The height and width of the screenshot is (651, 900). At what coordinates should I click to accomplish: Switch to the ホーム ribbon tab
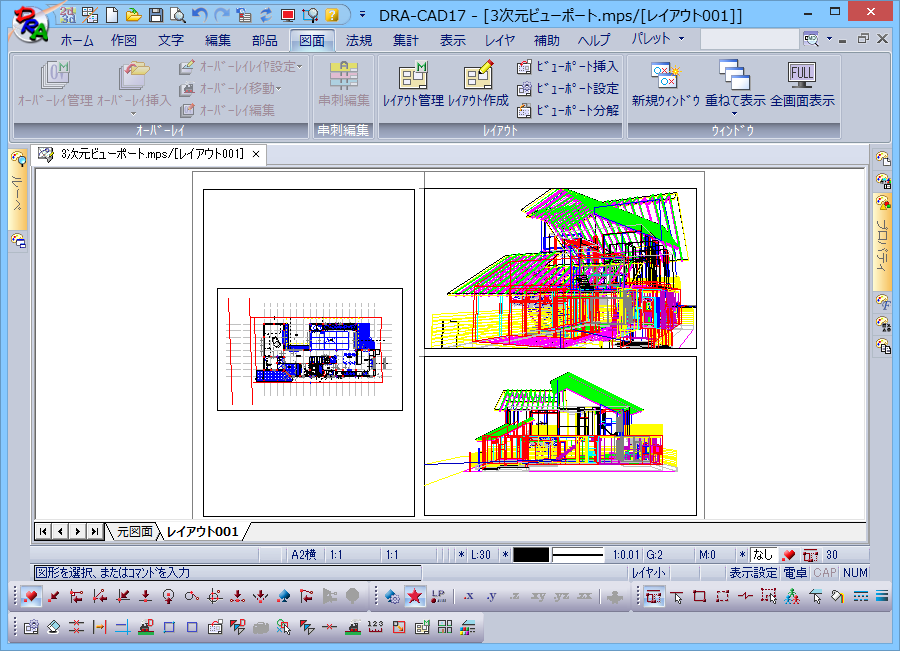click(x=77, y=40)
